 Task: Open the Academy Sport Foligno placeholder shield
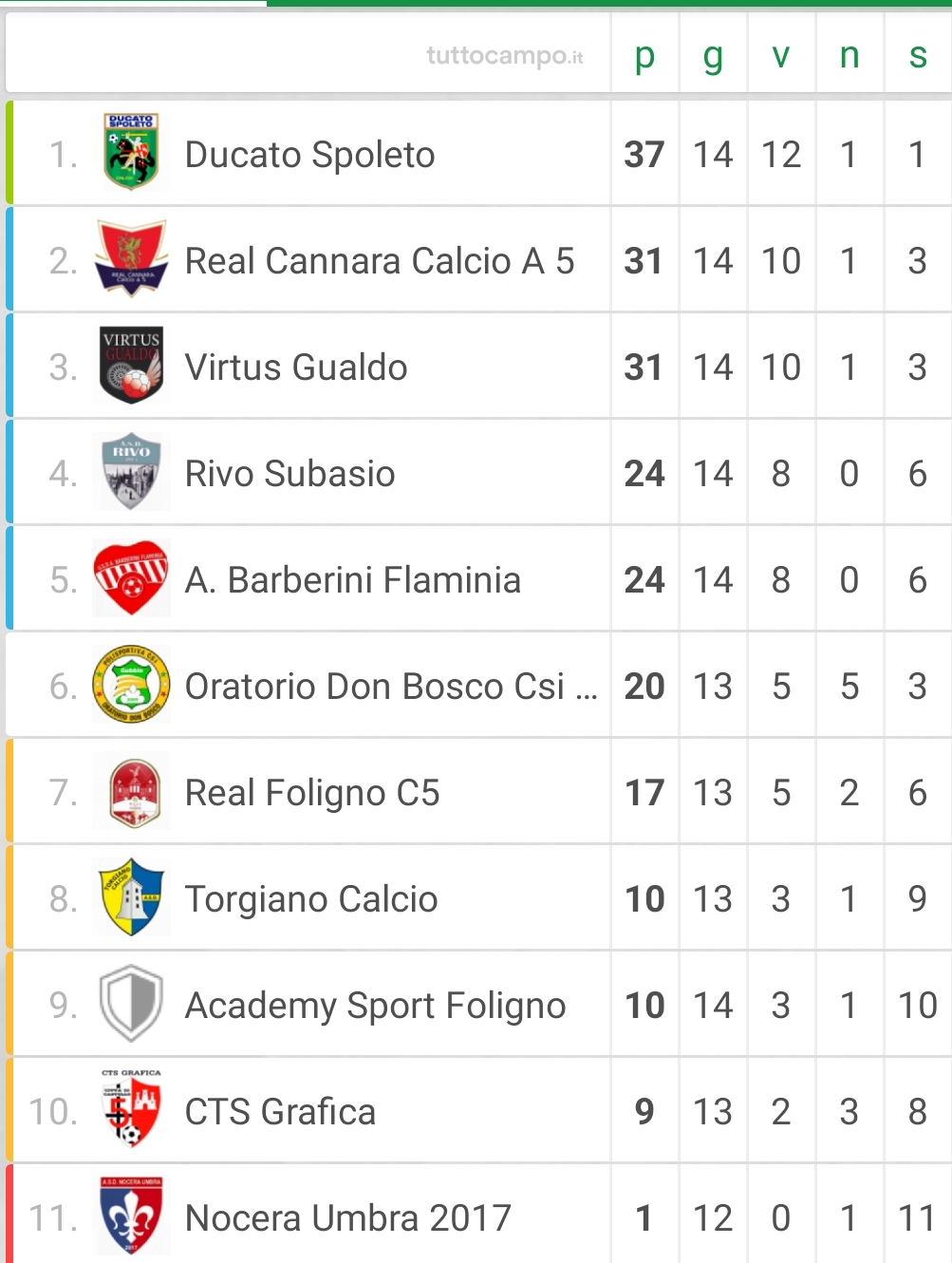(131, 1003)
